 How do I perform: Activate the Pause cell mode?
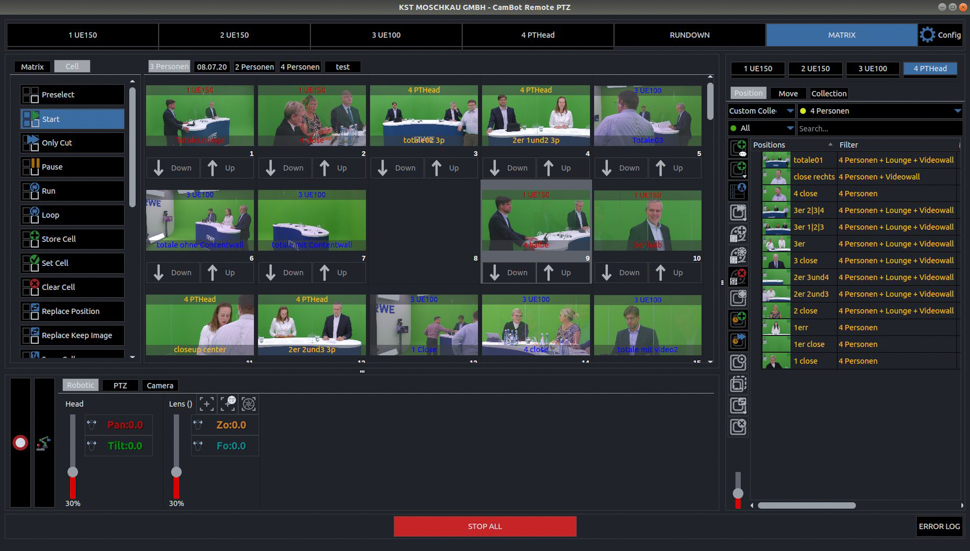click(x=72, y=167)
